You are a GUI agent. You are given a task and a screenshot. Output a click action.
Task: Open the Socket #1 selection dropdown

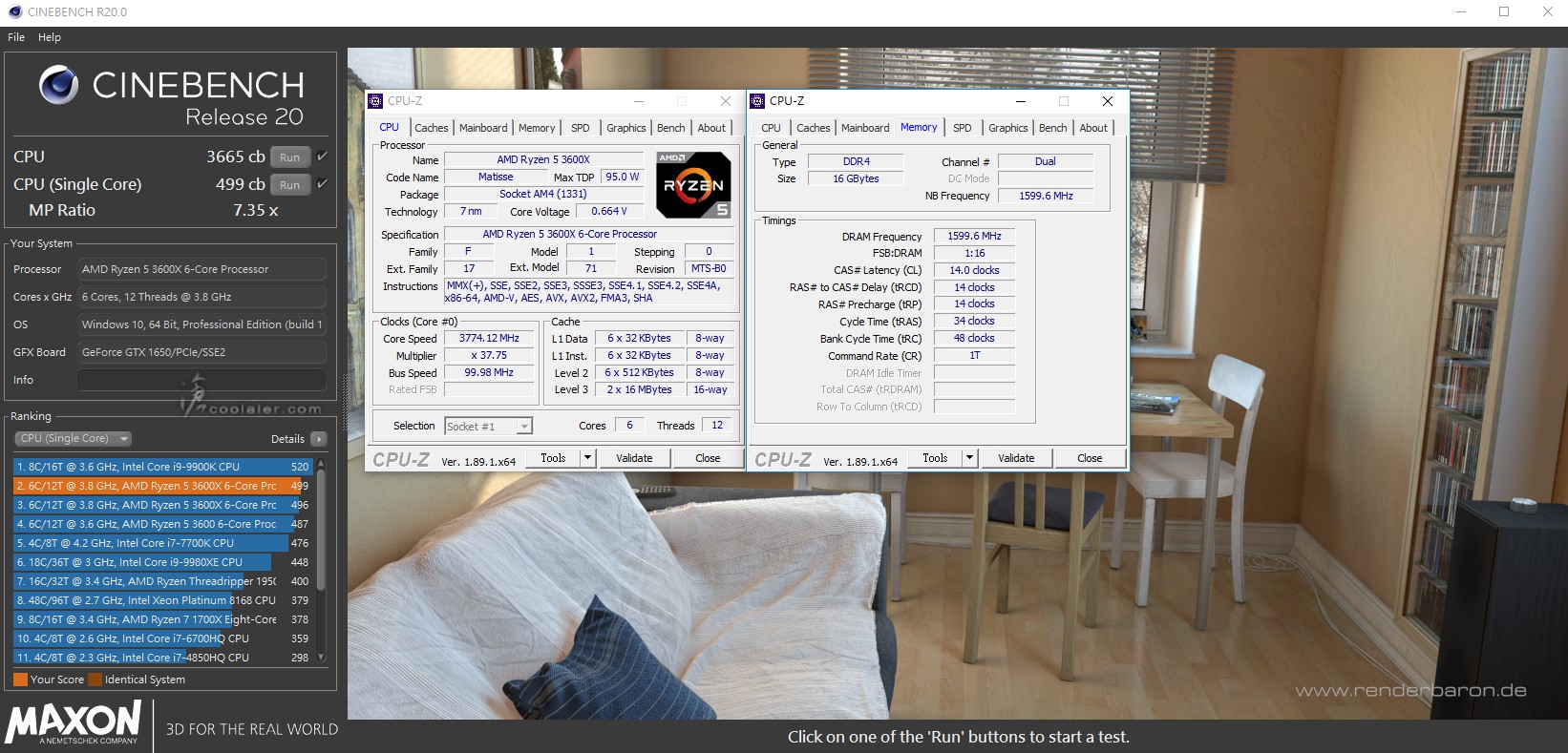(x=488, y=427)
